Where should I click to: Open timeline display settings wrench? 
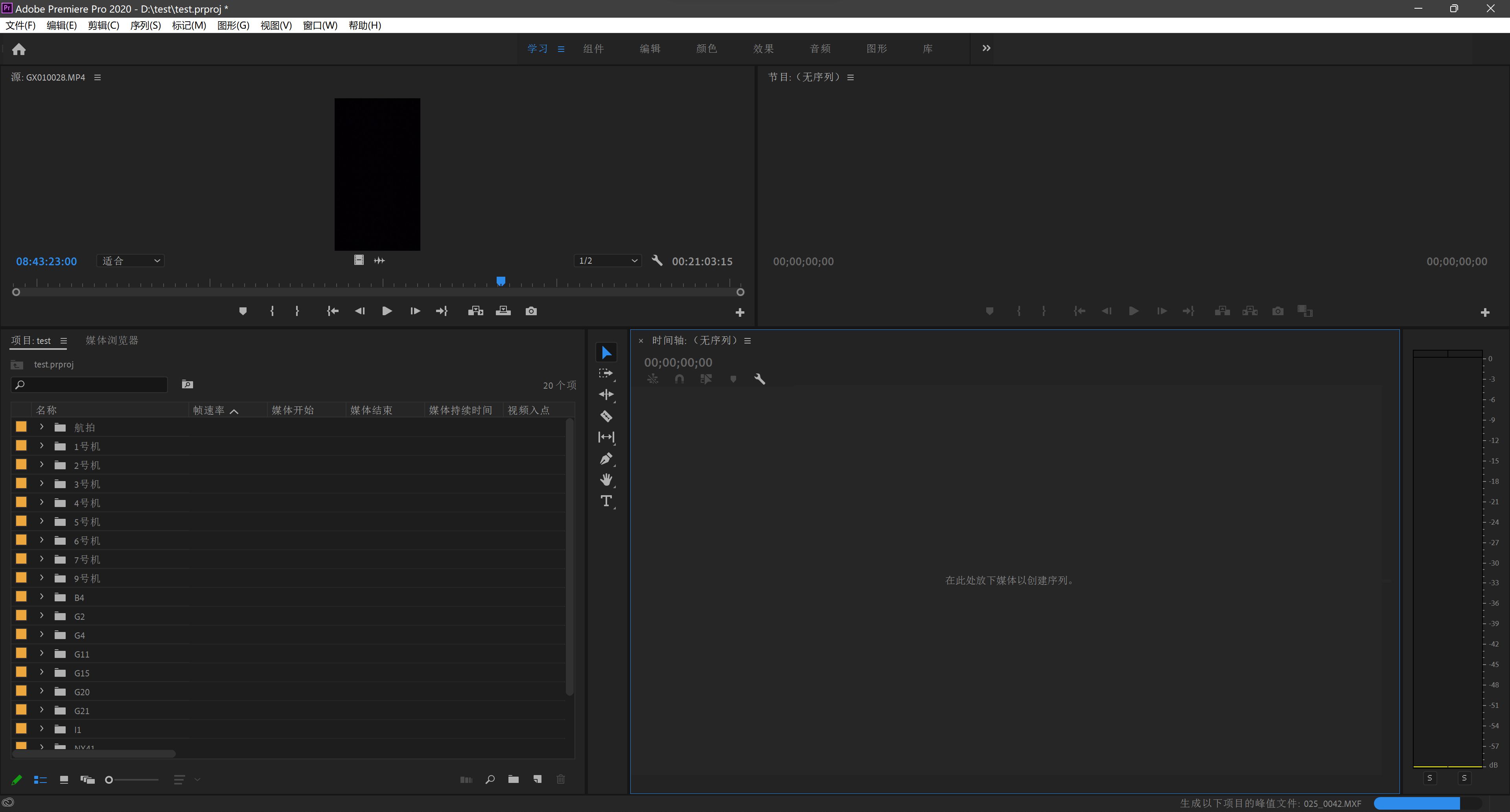[x=760, y=379]
